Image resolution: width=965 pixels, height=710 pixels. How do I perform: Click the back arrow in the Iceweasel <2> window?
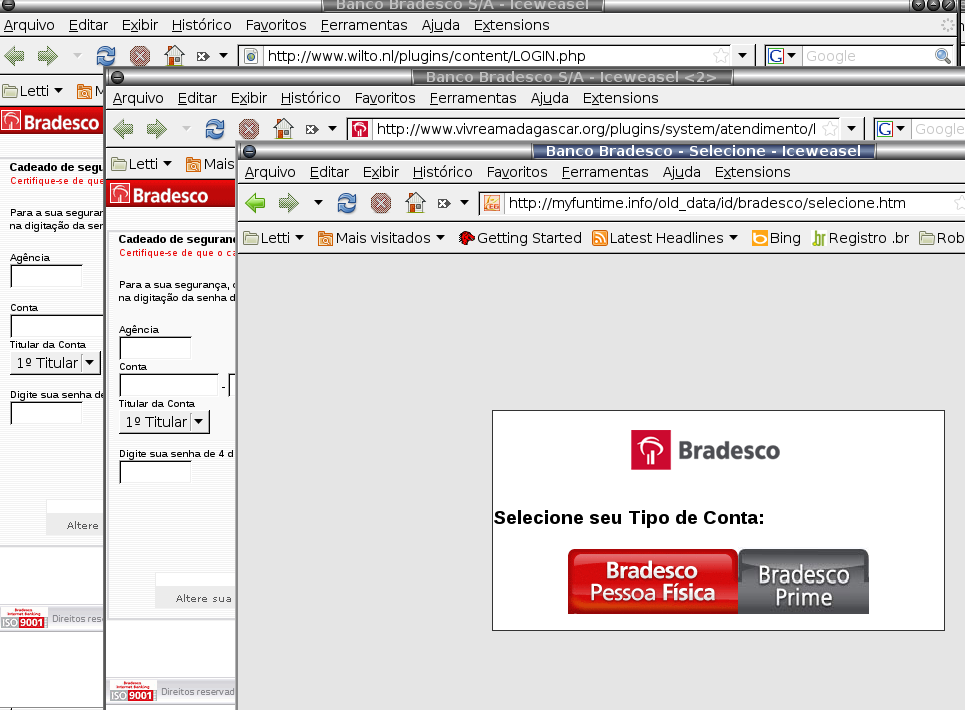point(124,129)
